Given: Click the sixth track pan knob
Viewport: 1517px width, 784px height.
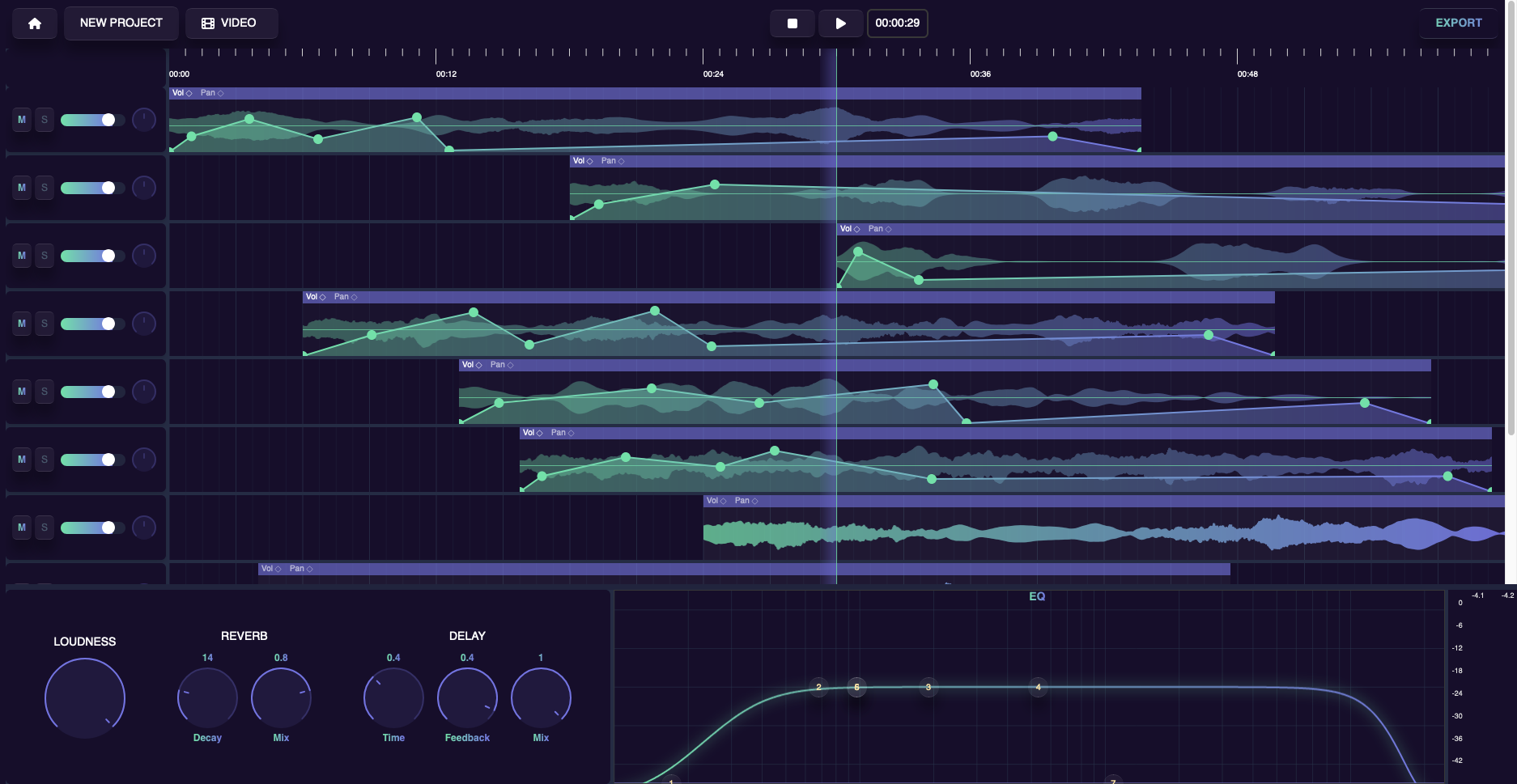Looking at the screenshot, I should (x=144, y=460).
